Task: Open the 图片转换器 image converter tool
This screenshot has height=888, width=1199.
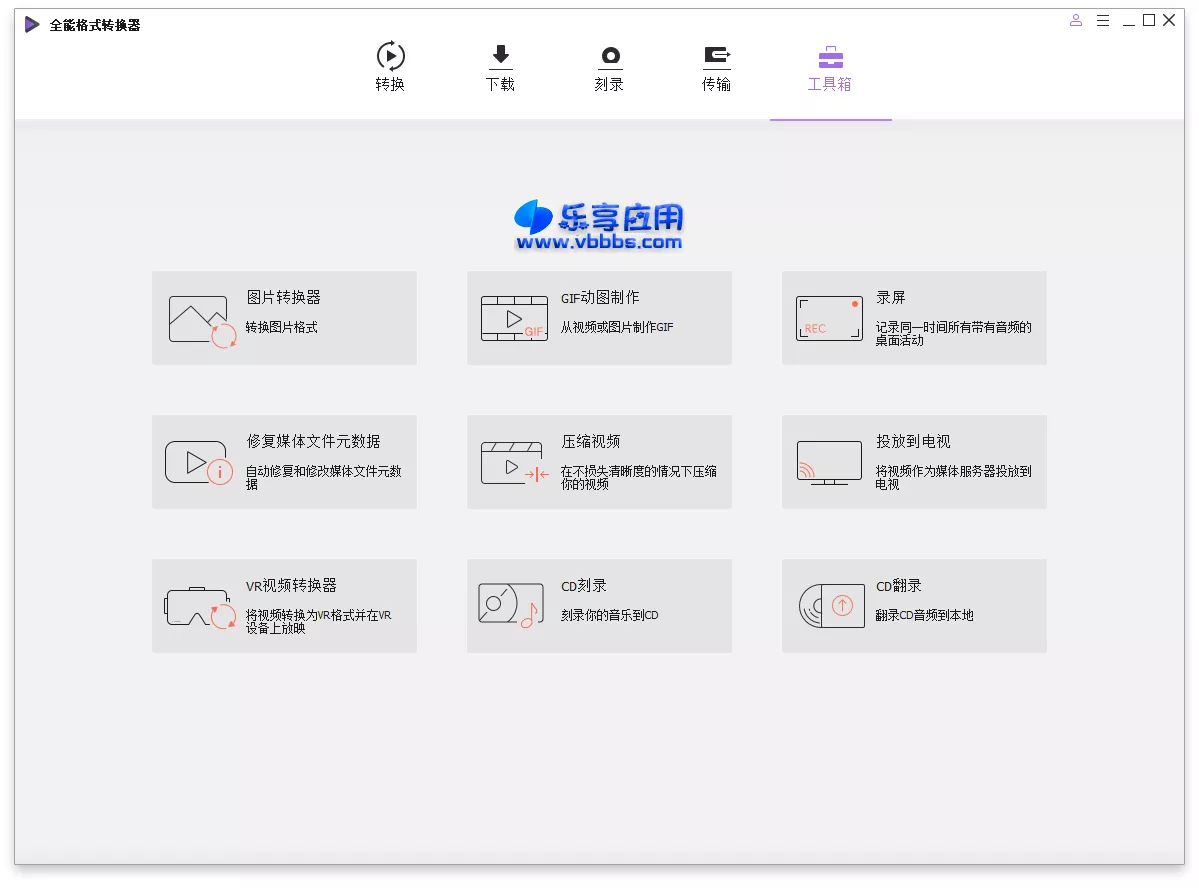Action: [284, 317]
